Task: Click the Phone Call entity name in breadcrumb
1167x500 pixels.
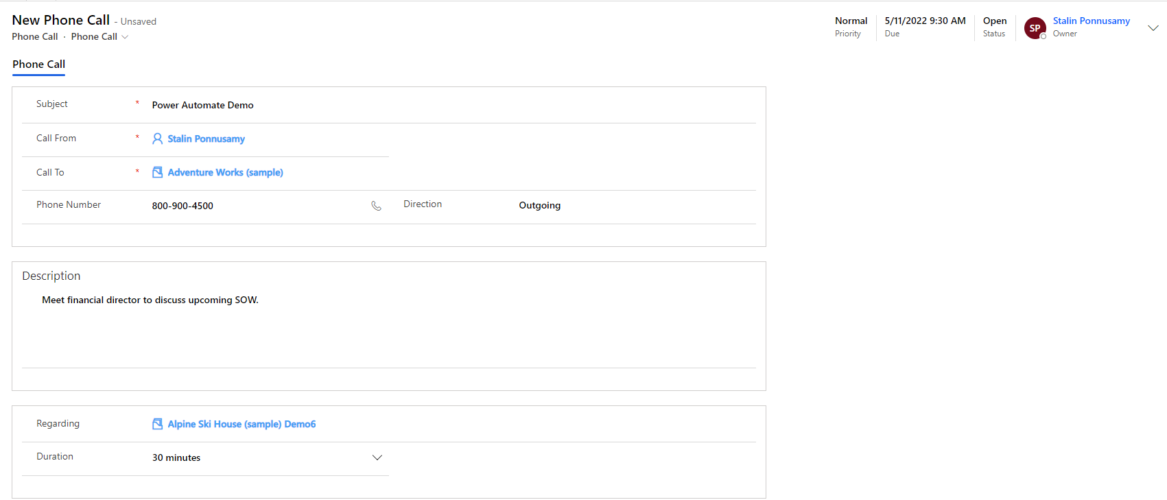Action: pos(35,36)
